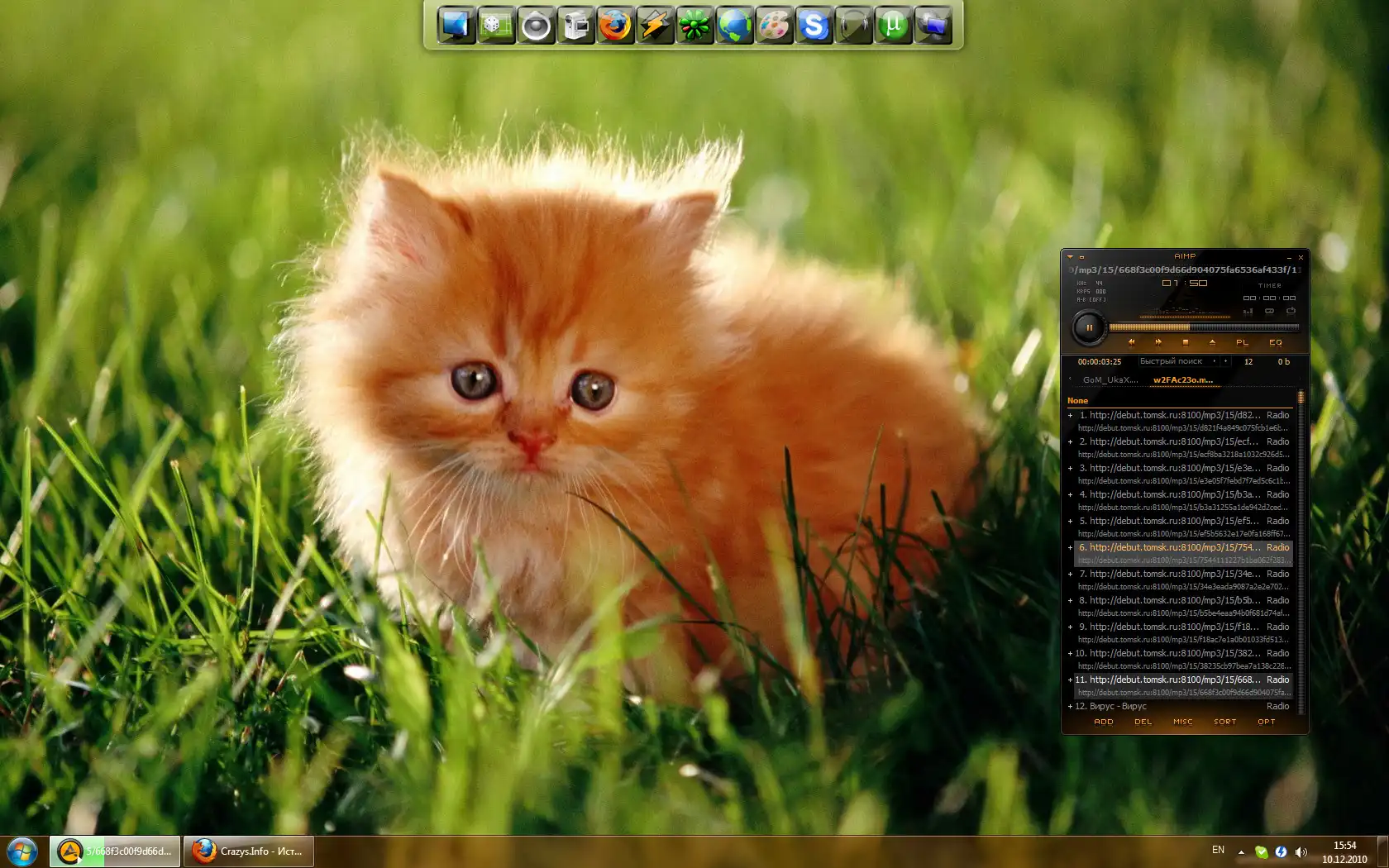Viewport: 1389px width, 868px height.
Task: Click the ADD button in playlist
Action: (x=1103, y=722)
